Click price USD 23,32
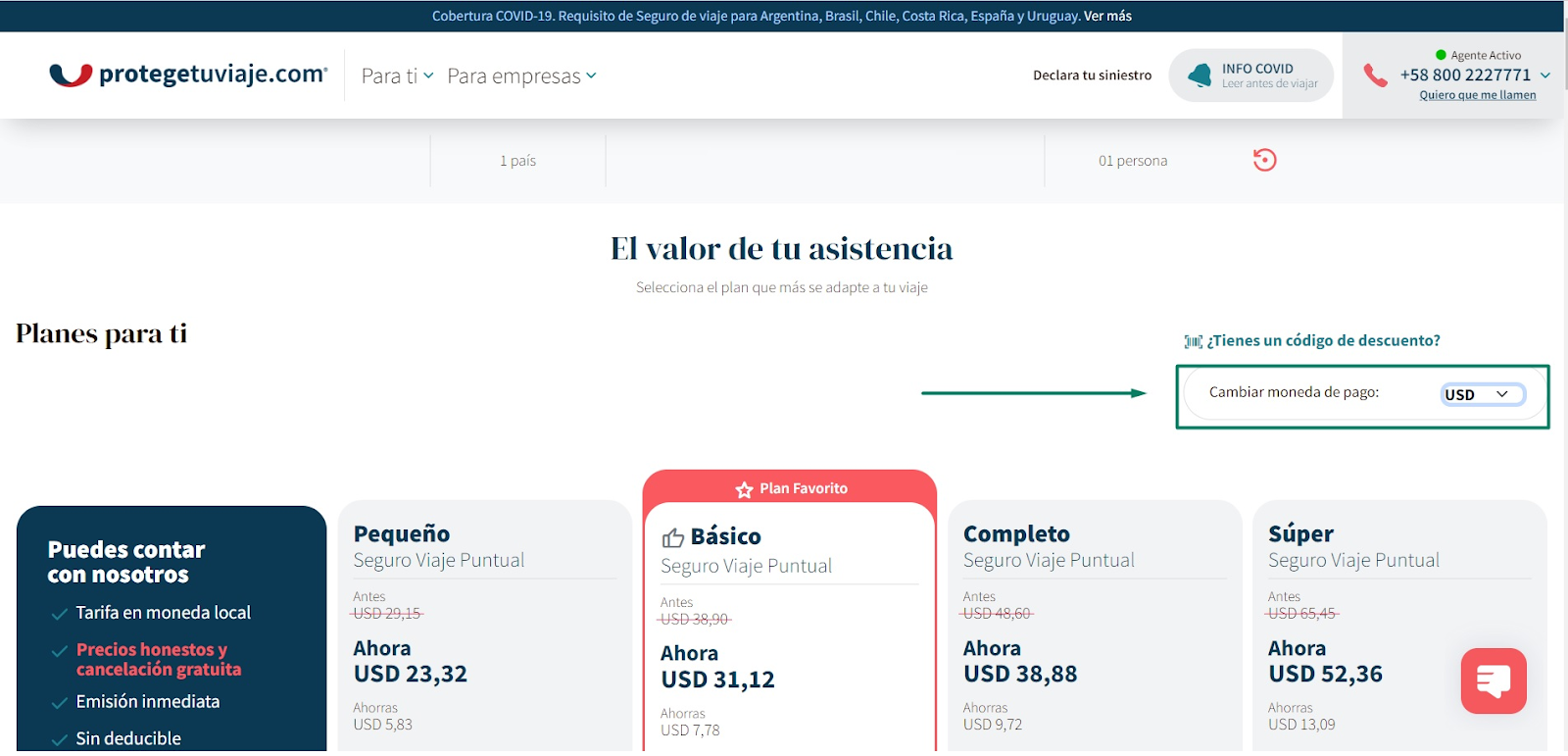Image resolution: width=1568 pixels, height=756 pixels. [x=411, y=675]
